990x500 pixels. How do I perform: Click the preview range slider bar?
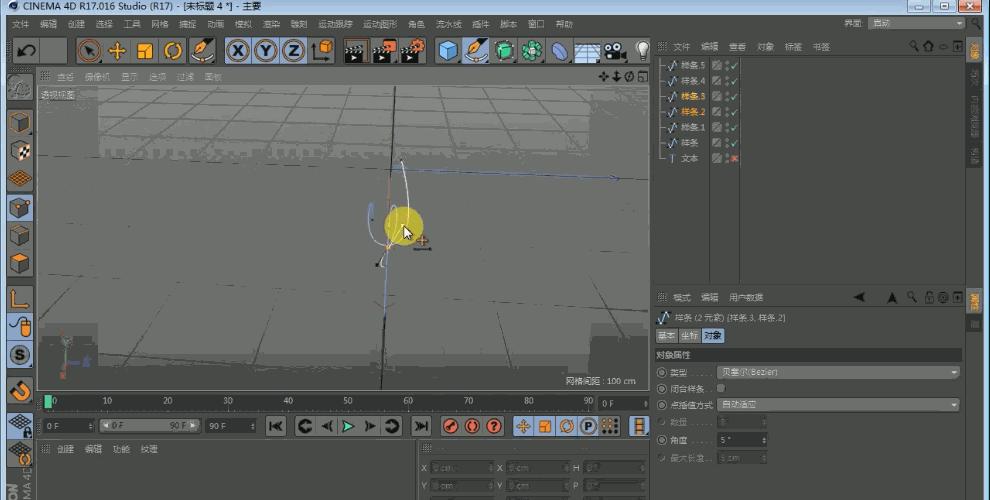pos(150,426)
